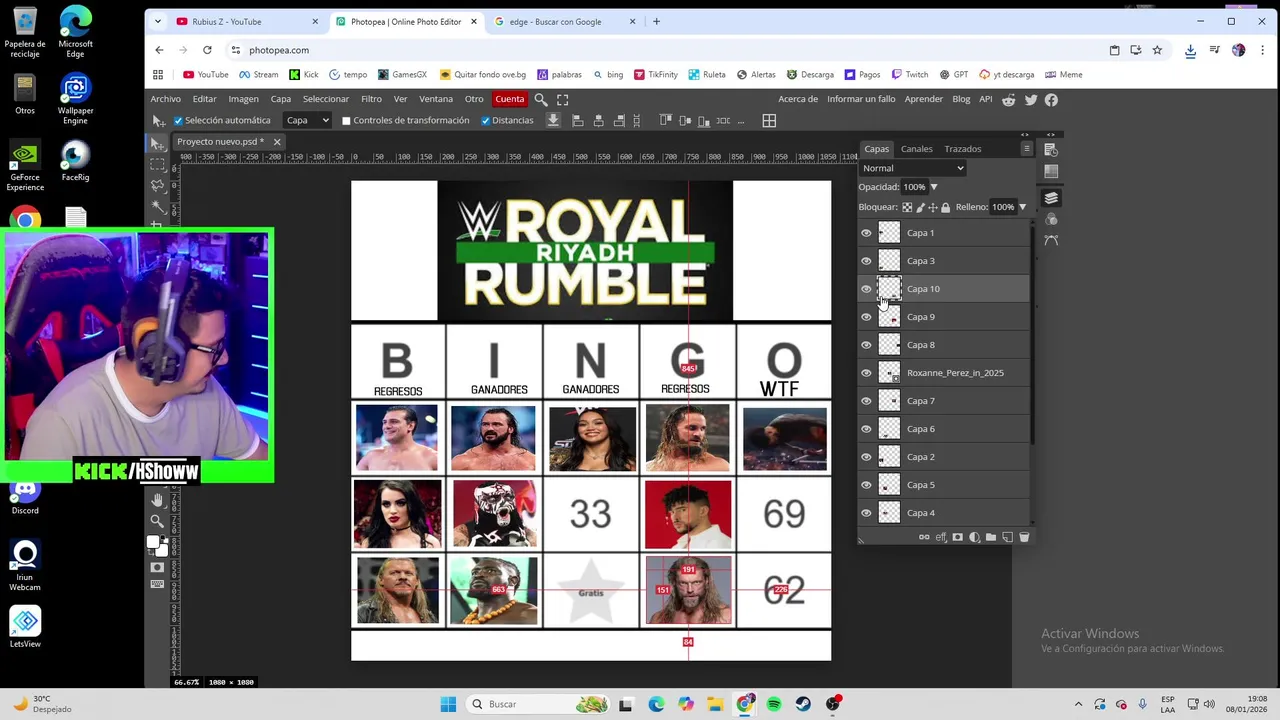Select the Hand tool
This screenshot has height=720, width=1280.
(157, 500)
